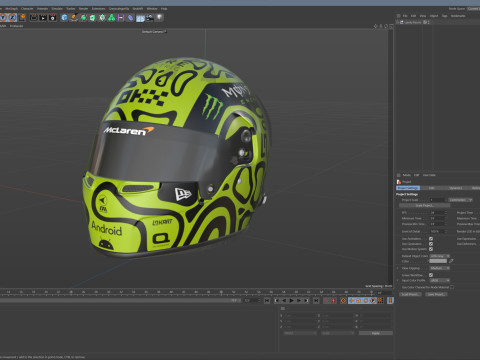Click the MoGraph Cloner icon

pos(102,17)
